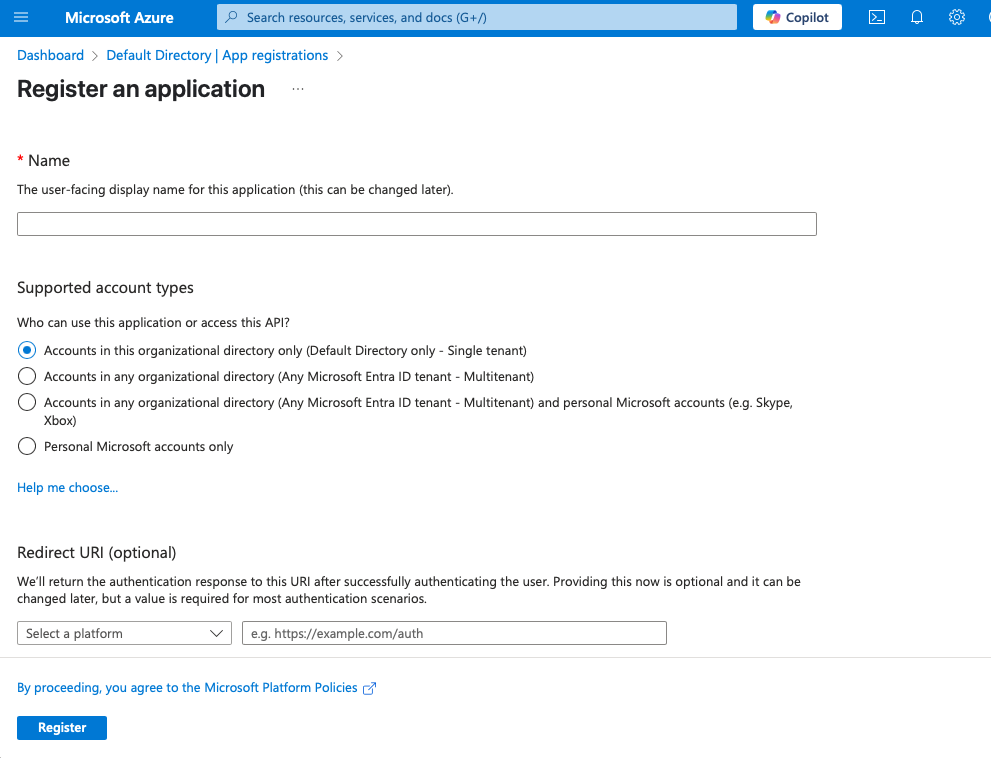
Task: Click the Supported account types heading
Action: point(106,288)
